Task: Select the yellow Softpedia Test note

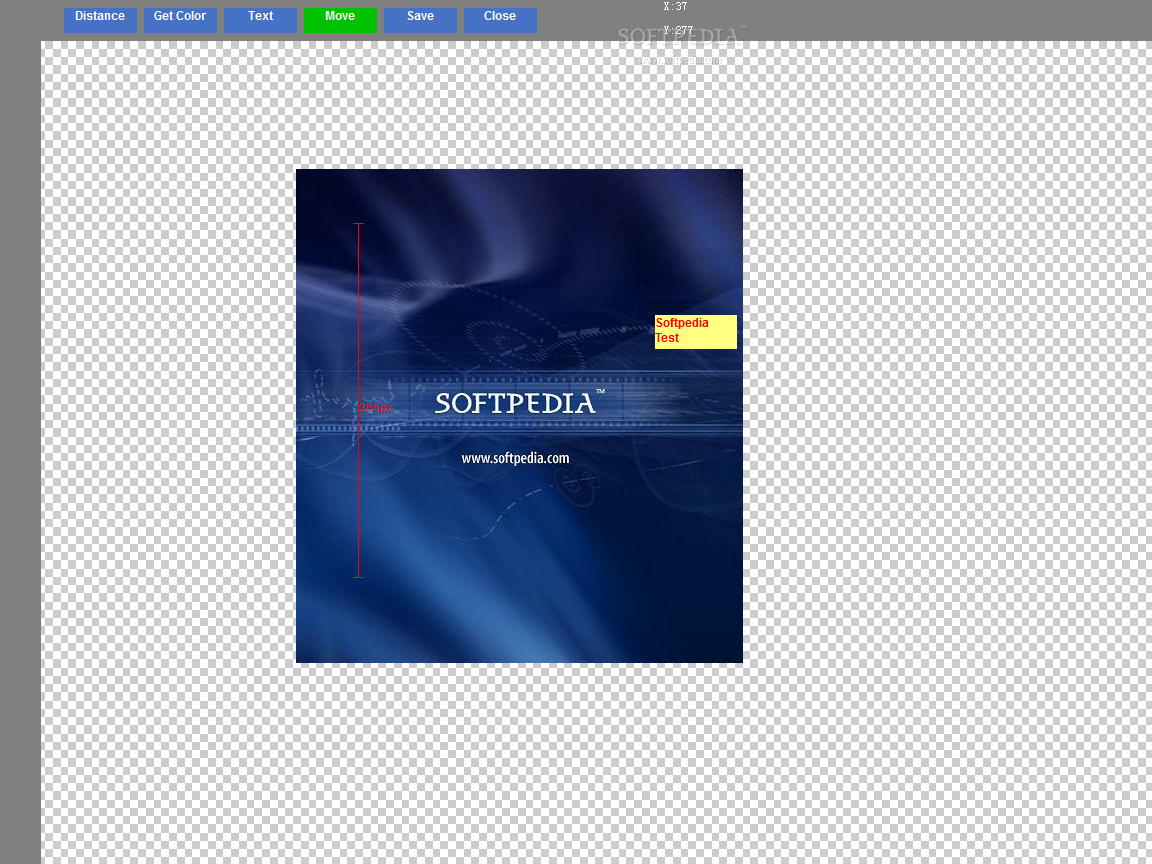Action: tap(696, 331)
